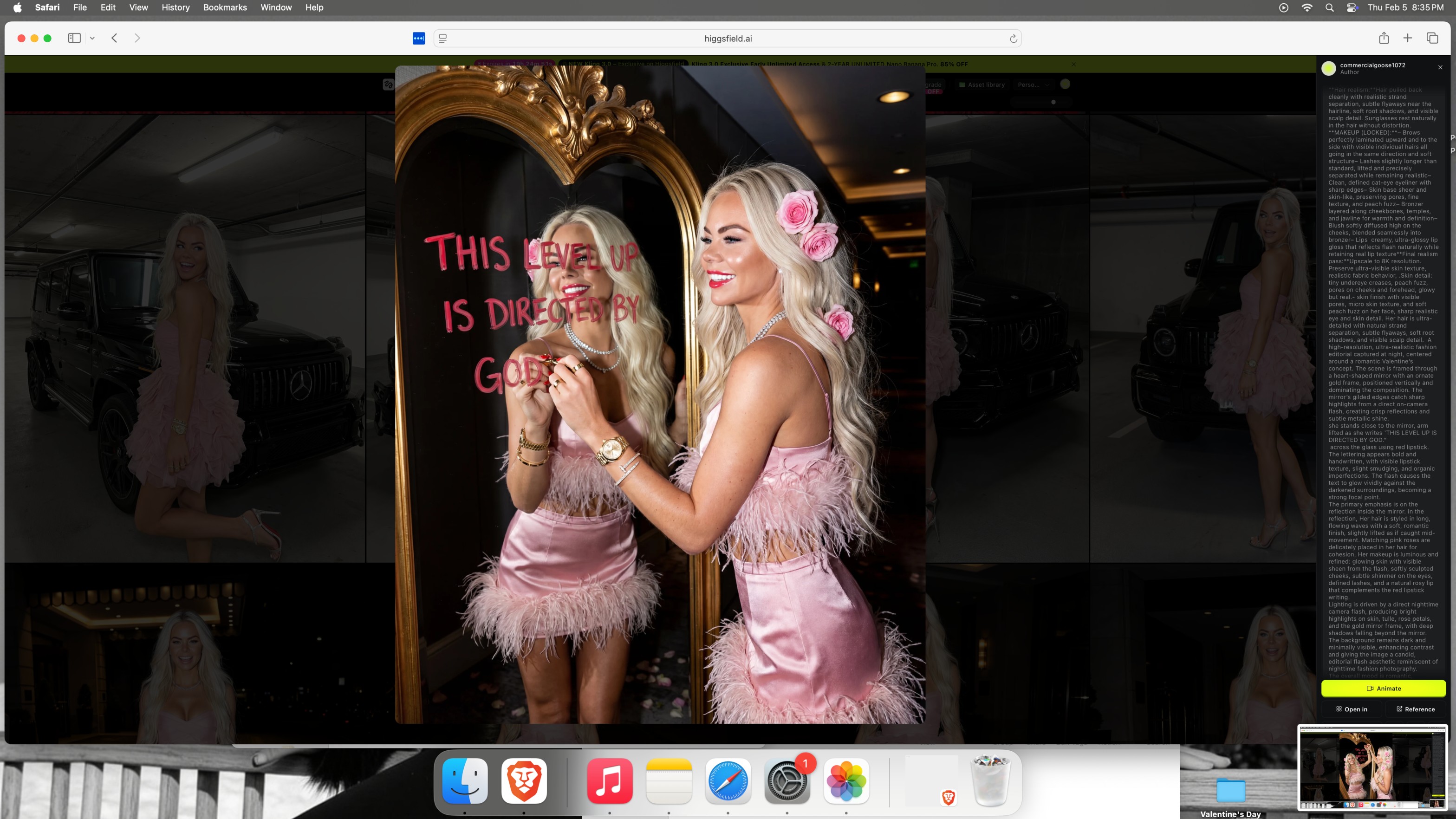Click the Share icon in Safari toolbar

(x=1383, y=38)
